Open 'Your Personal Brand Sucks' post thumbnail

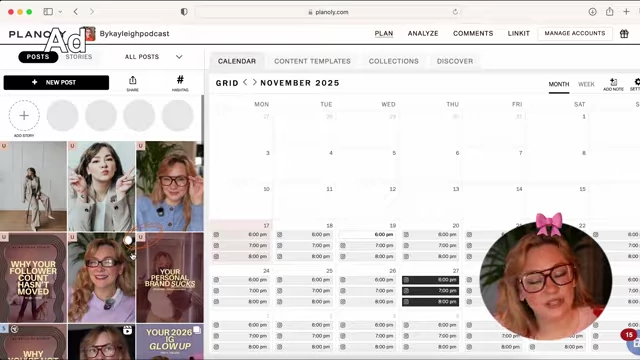pyautogui.click(x=170, y=278)
